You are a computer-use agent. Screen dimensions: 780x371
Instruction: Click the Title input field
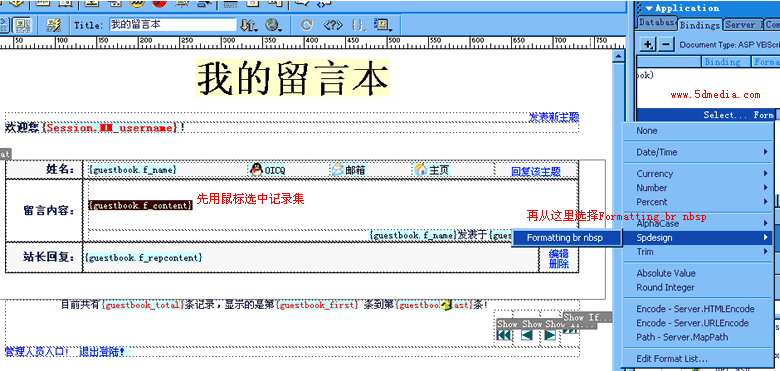pos(173,25)
